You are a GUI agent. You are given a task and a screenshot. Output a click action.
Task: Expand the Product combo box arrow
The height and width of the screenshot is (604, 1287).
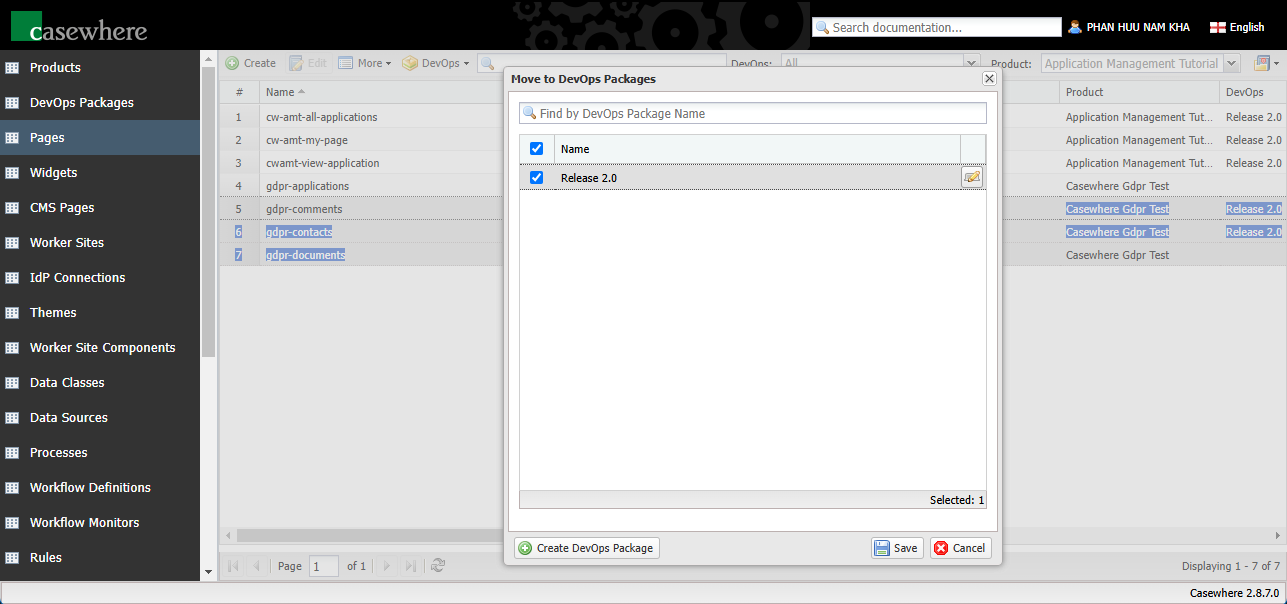pos(1231,63)
